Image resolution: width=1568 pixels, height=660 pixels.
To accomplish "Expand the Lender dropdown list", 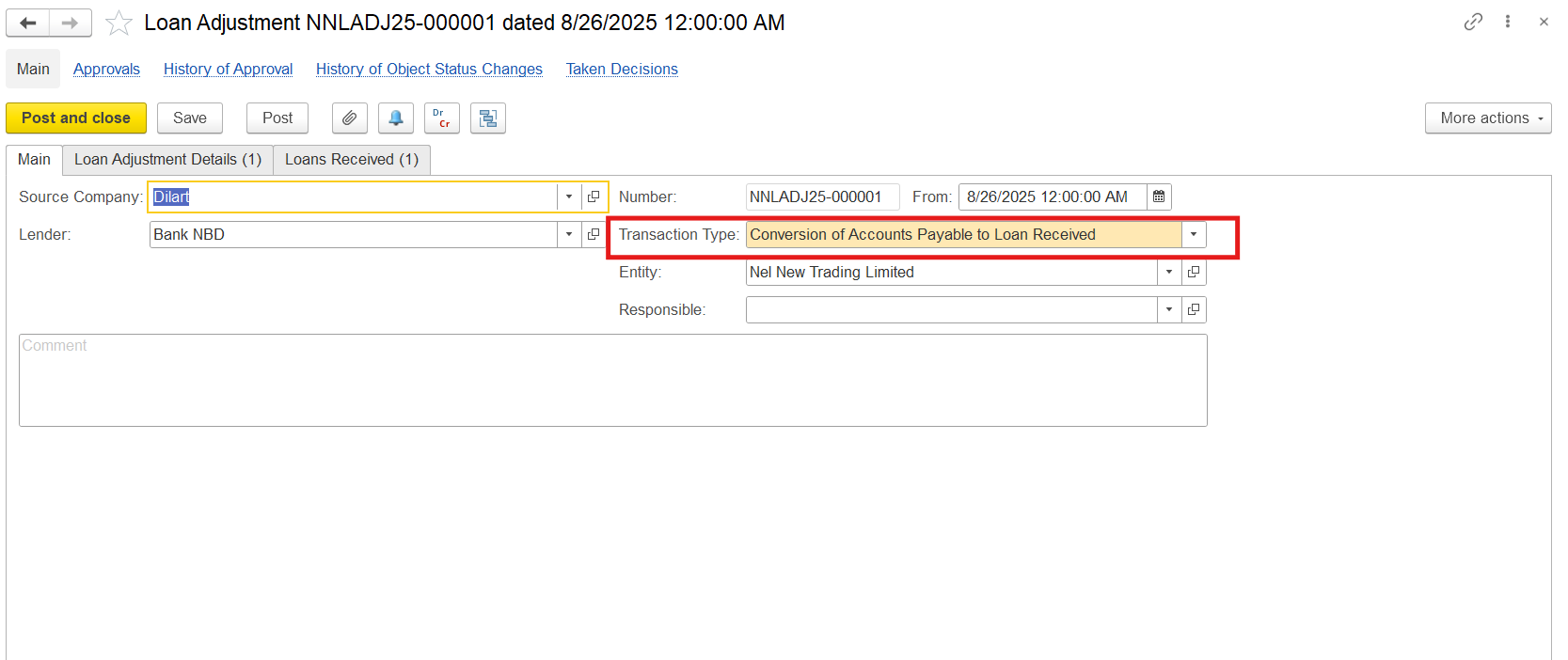I will tap(569, 234).
